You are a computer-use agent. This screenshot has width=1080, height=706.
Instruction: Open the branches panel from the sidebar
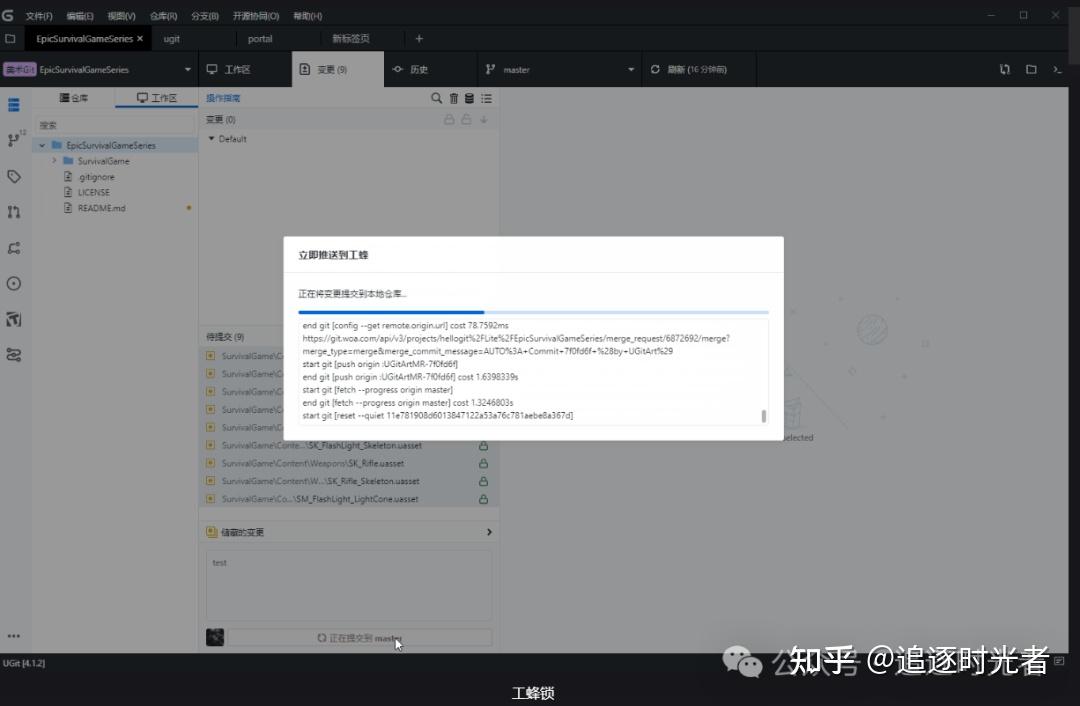tap(13, 139)
